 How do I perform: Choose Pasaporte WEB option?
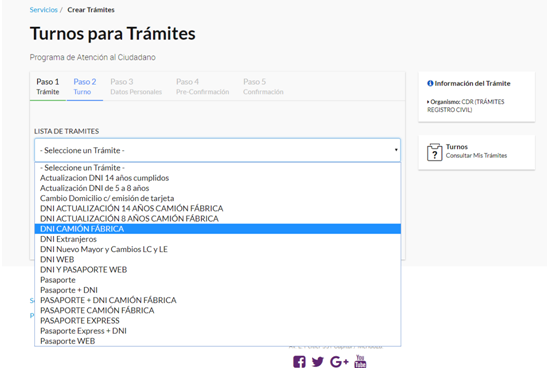point(218,341)
